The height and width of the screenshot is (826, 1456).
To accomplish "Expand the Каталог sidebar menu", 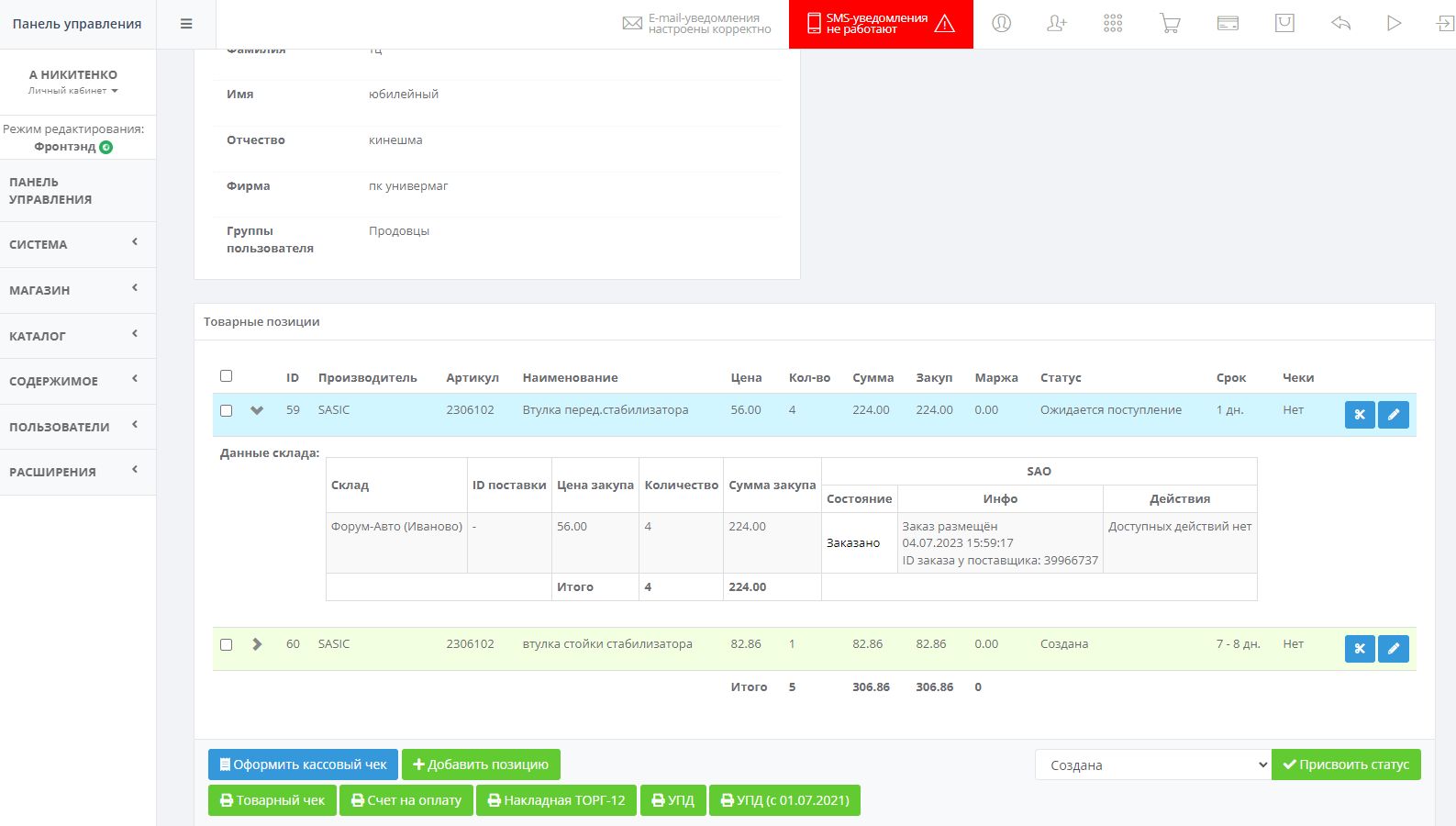I will [77, 336].
